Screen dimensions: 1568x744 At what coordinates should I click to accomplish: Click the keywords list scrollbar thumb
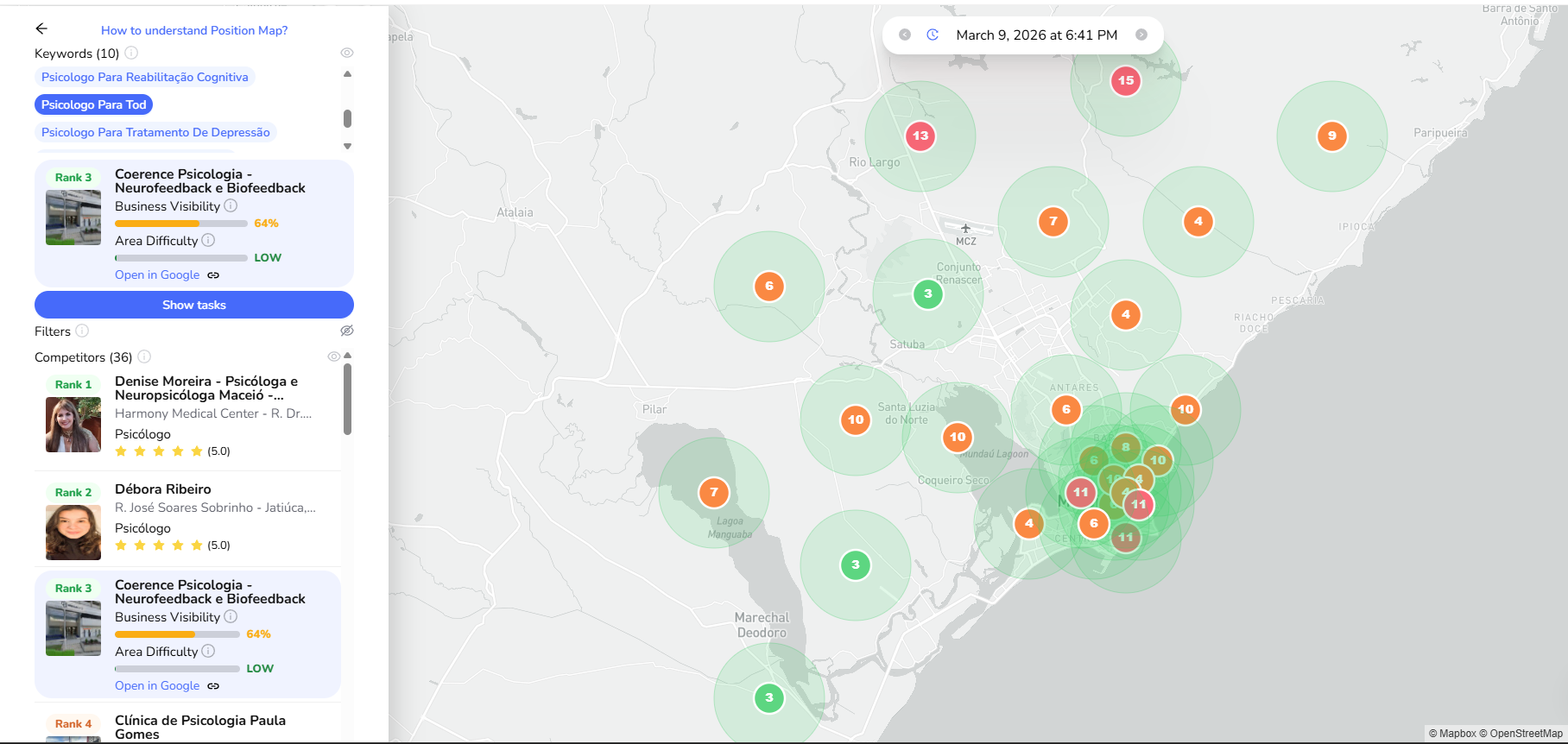point(347,118)
